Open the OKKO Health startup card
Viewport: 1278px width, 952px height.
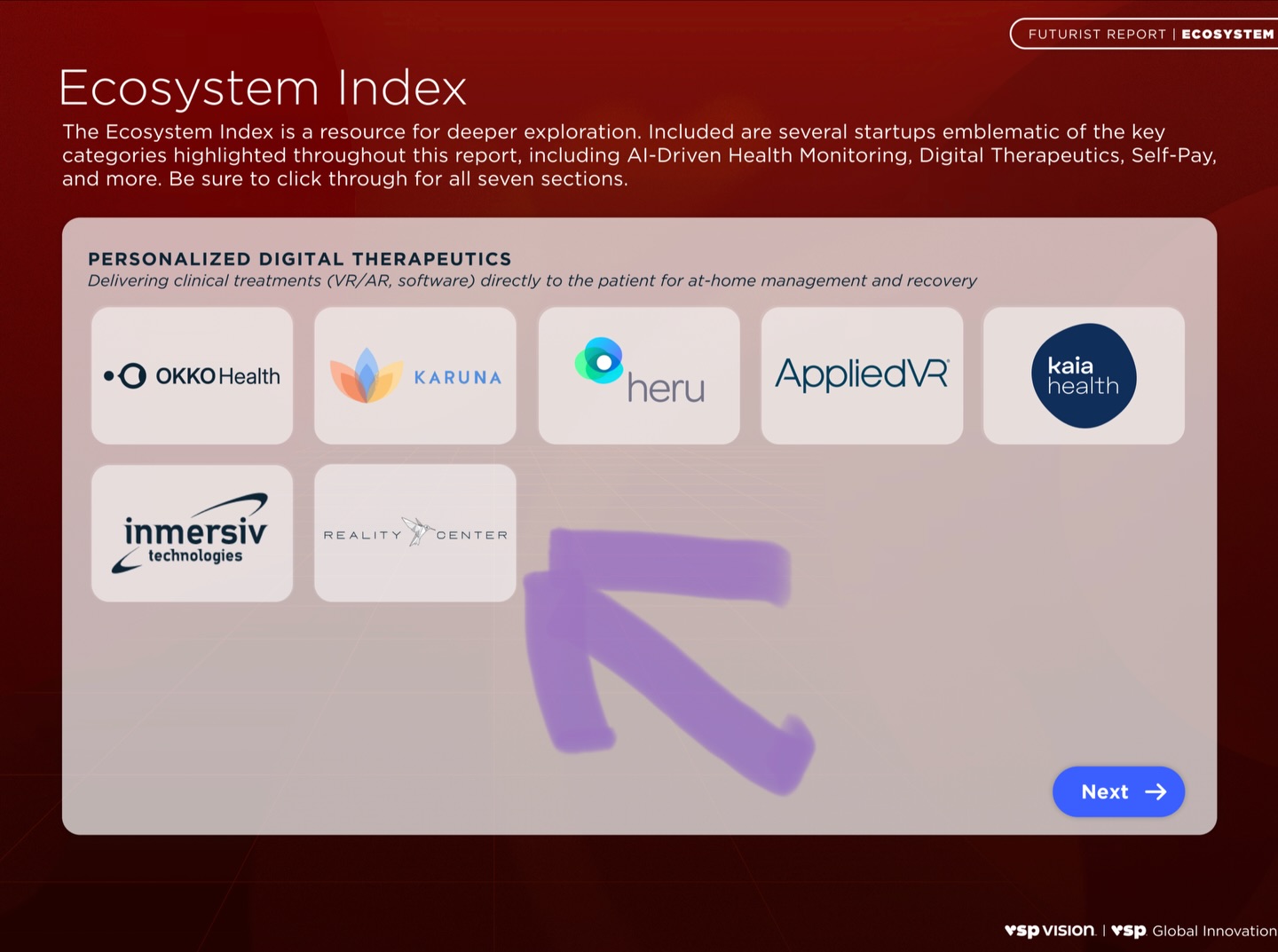click(192, 375)
